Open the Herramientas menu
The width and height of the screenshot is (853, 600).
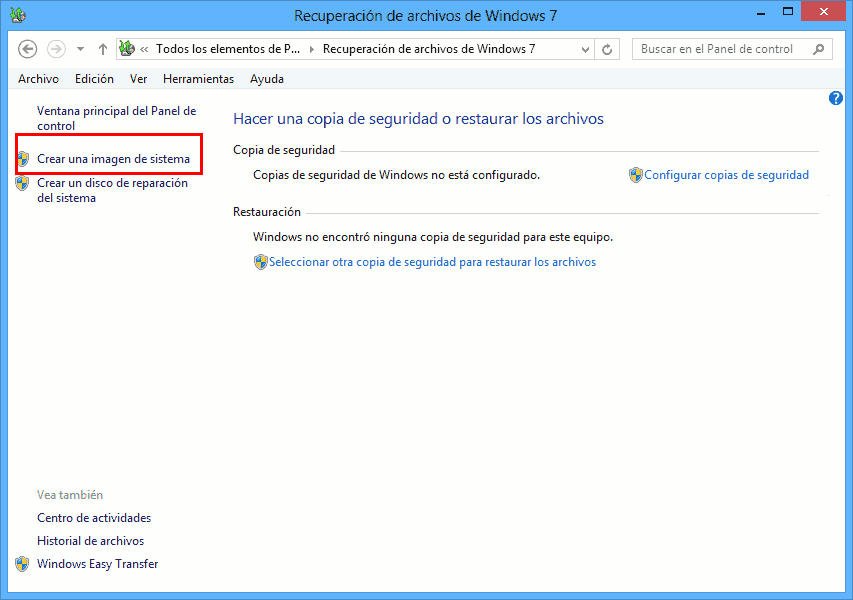pos(198,79)
